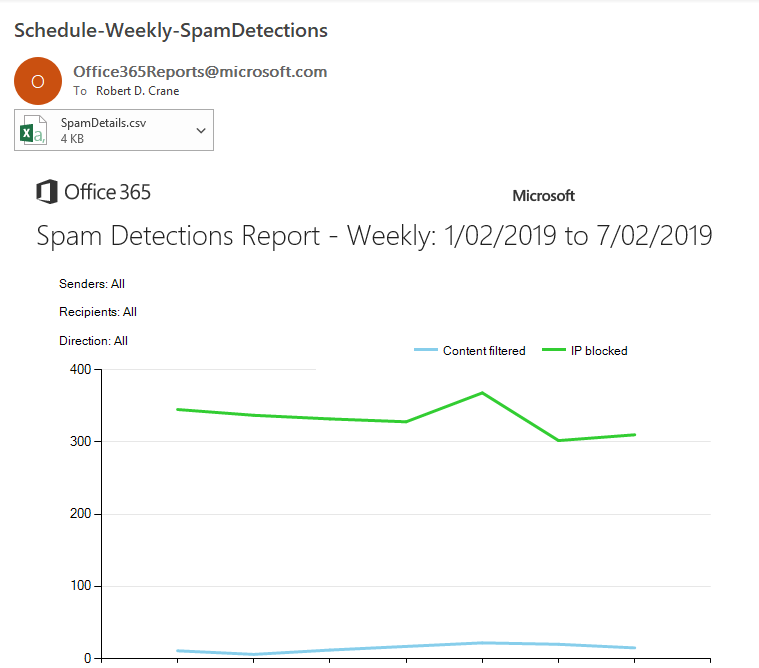Click the Direction: All filter text
Viewport: 759px width, 668px height.
coord(93,341)
